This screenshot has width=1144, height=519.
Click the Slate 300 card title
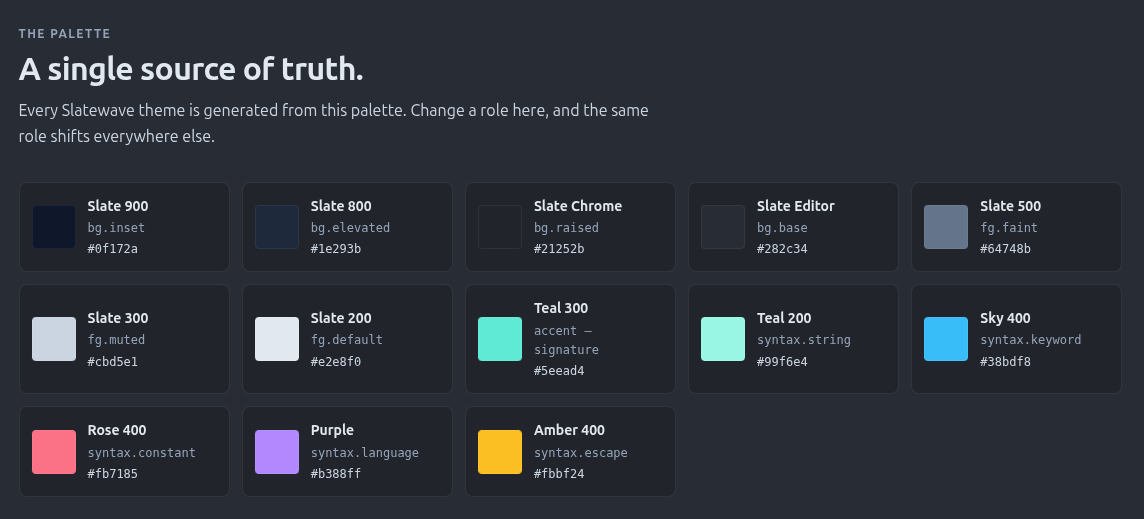(x=117, y=318)
